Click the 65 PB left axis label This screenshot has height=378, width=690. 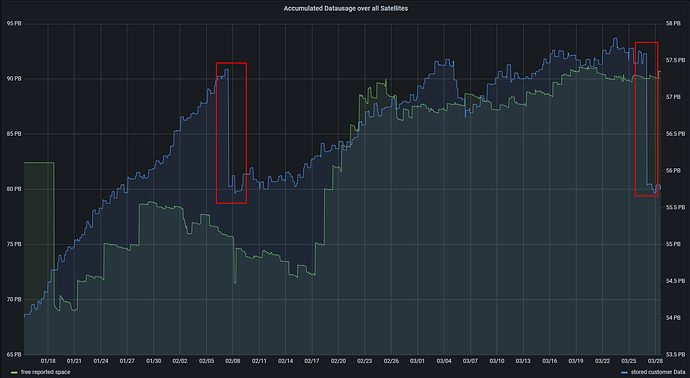click(x=14, y=354)
